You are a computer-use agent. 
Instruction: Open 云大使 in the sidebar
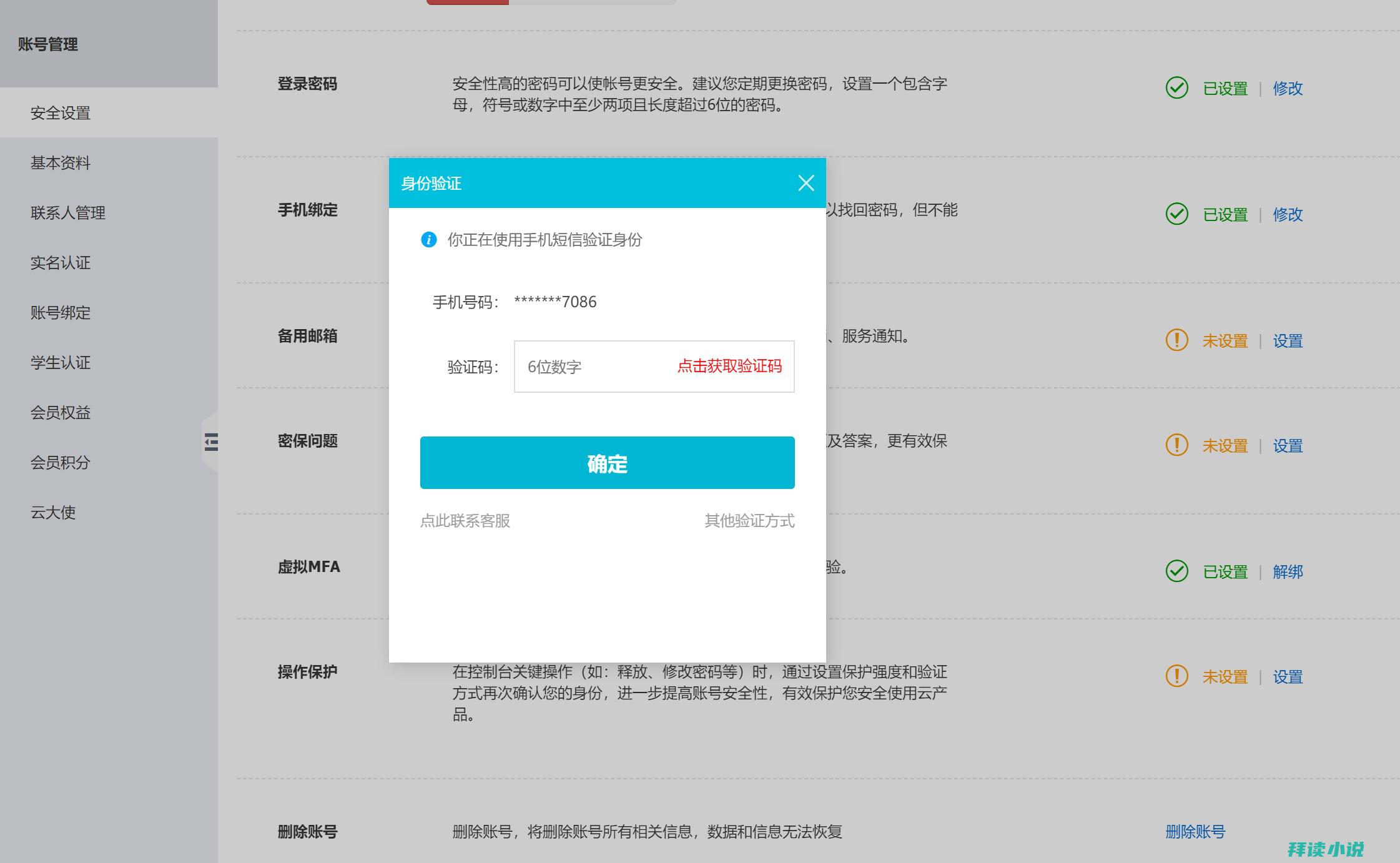109,513
